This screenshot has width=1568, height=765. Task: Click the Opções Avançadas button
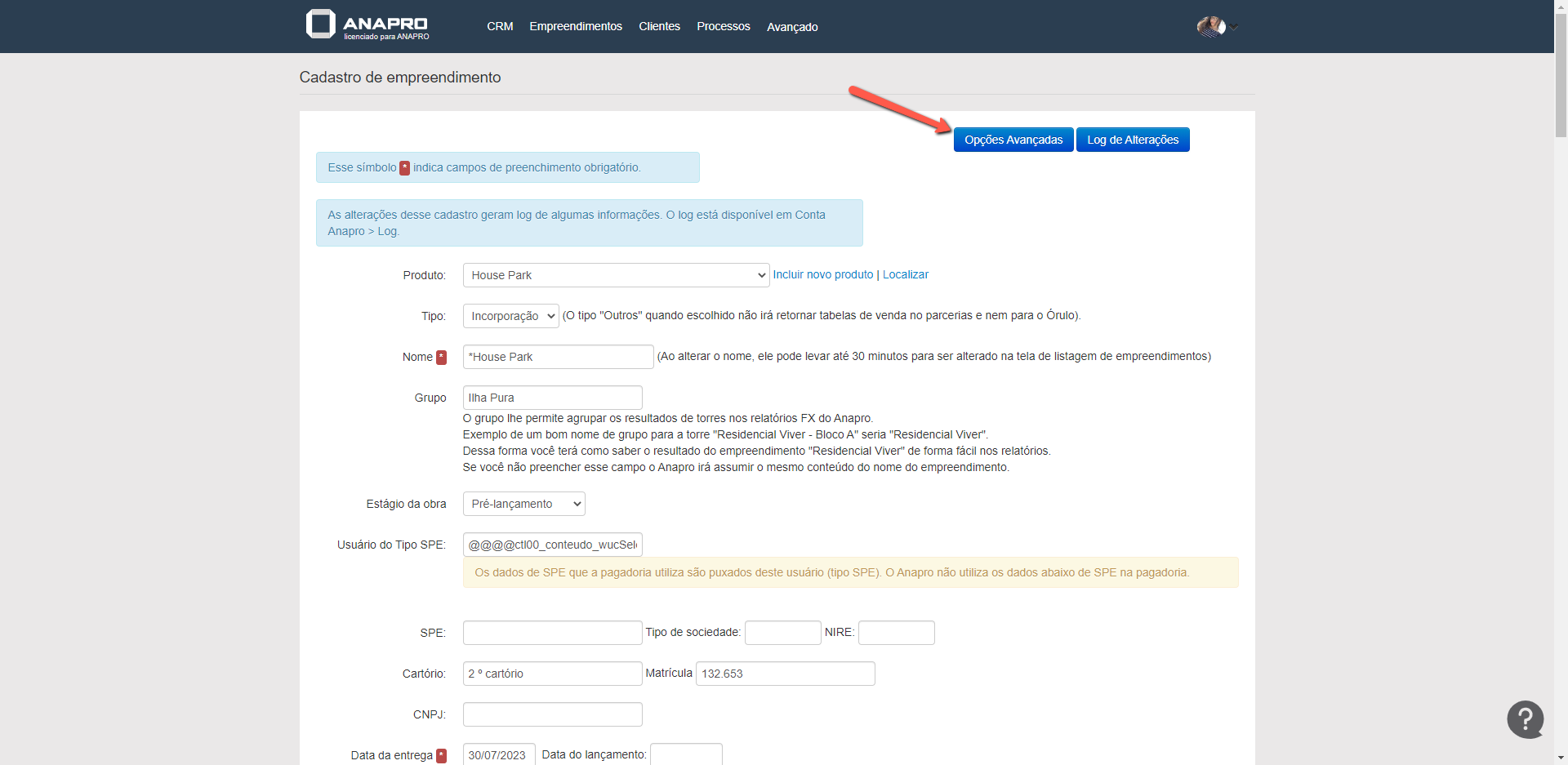coord(1013,140)
